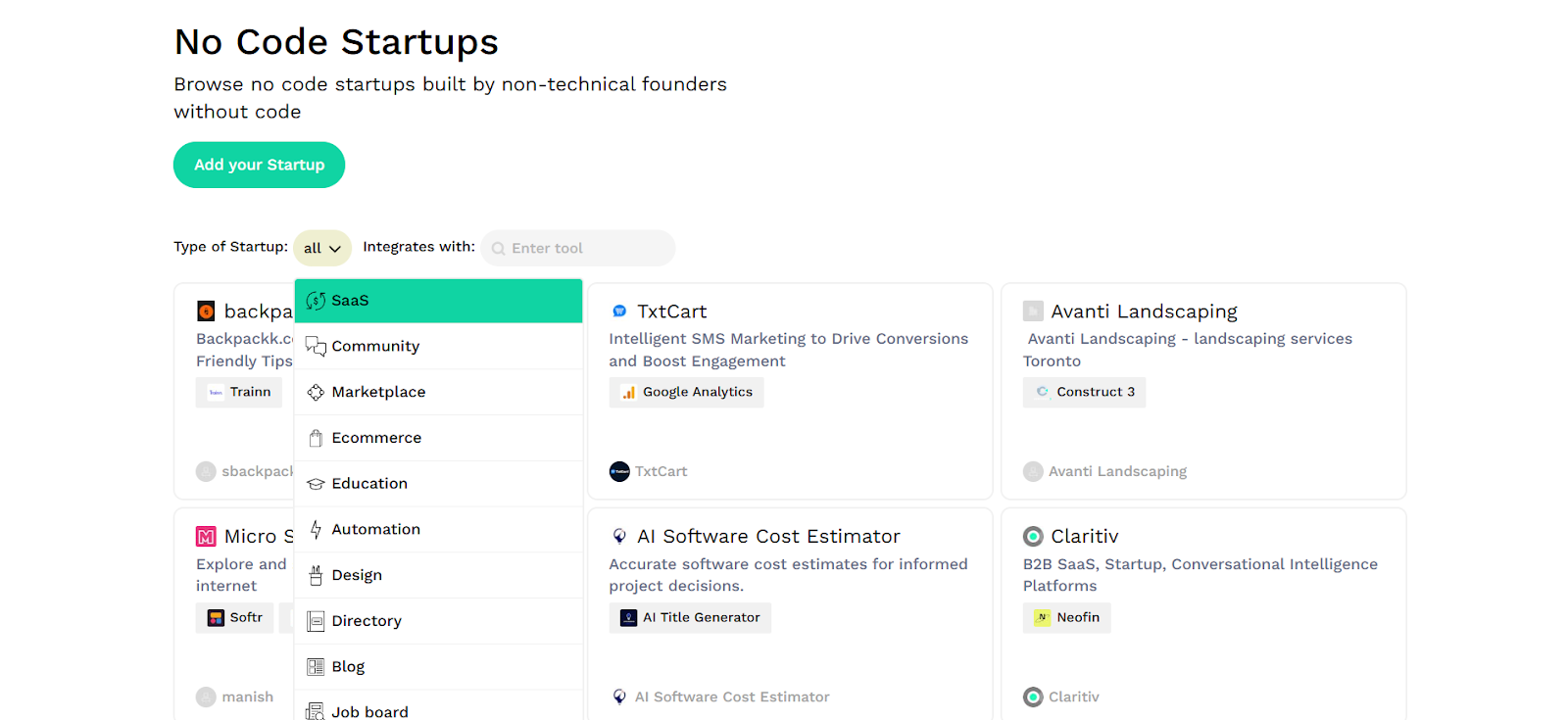Click the AI Title Generator tag
Viewport: 1568px width, 720px height.
click(x=690, y=618)
